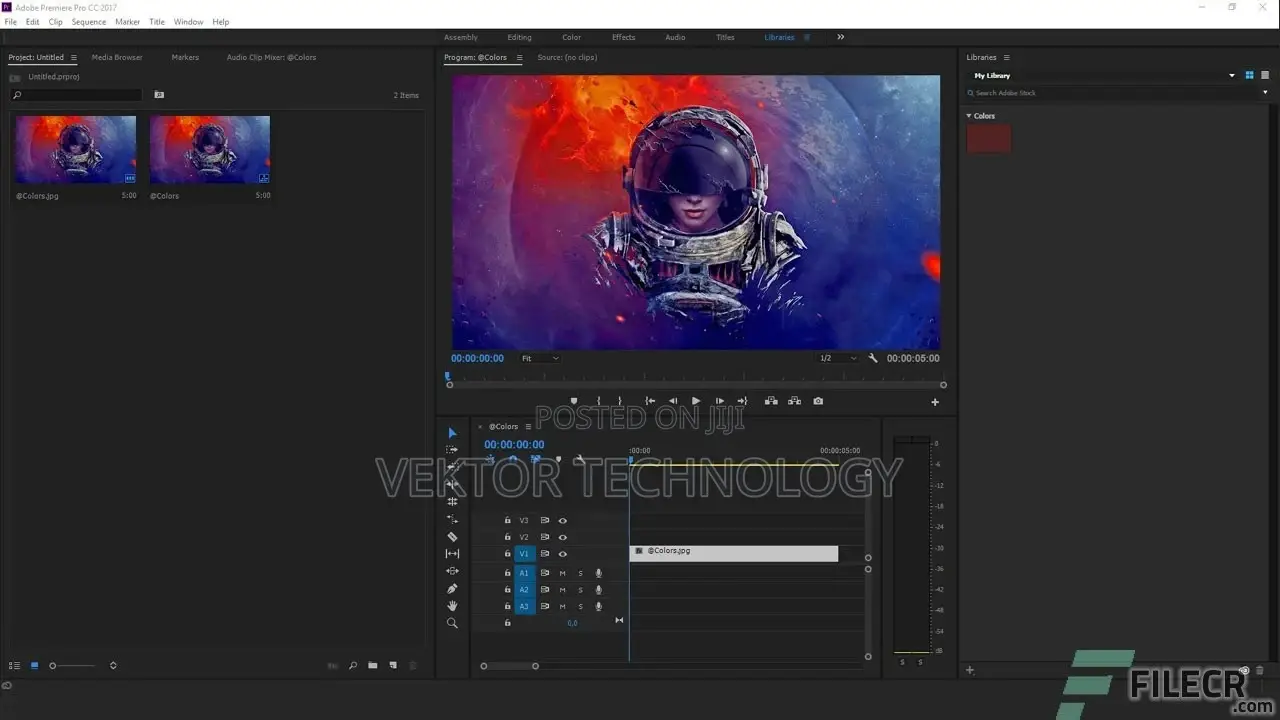Create a New Bin folder
The image size is (1280, 720).
(373, 665)
